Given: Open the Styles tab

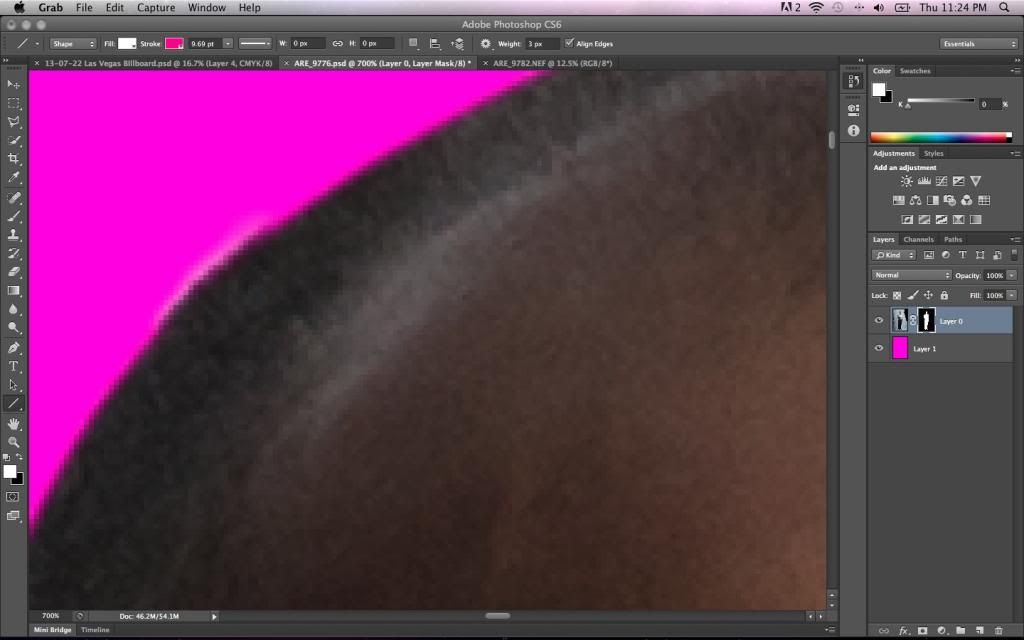Looking at the screenshot, I should pyautogui.click(x=933, y=153).
